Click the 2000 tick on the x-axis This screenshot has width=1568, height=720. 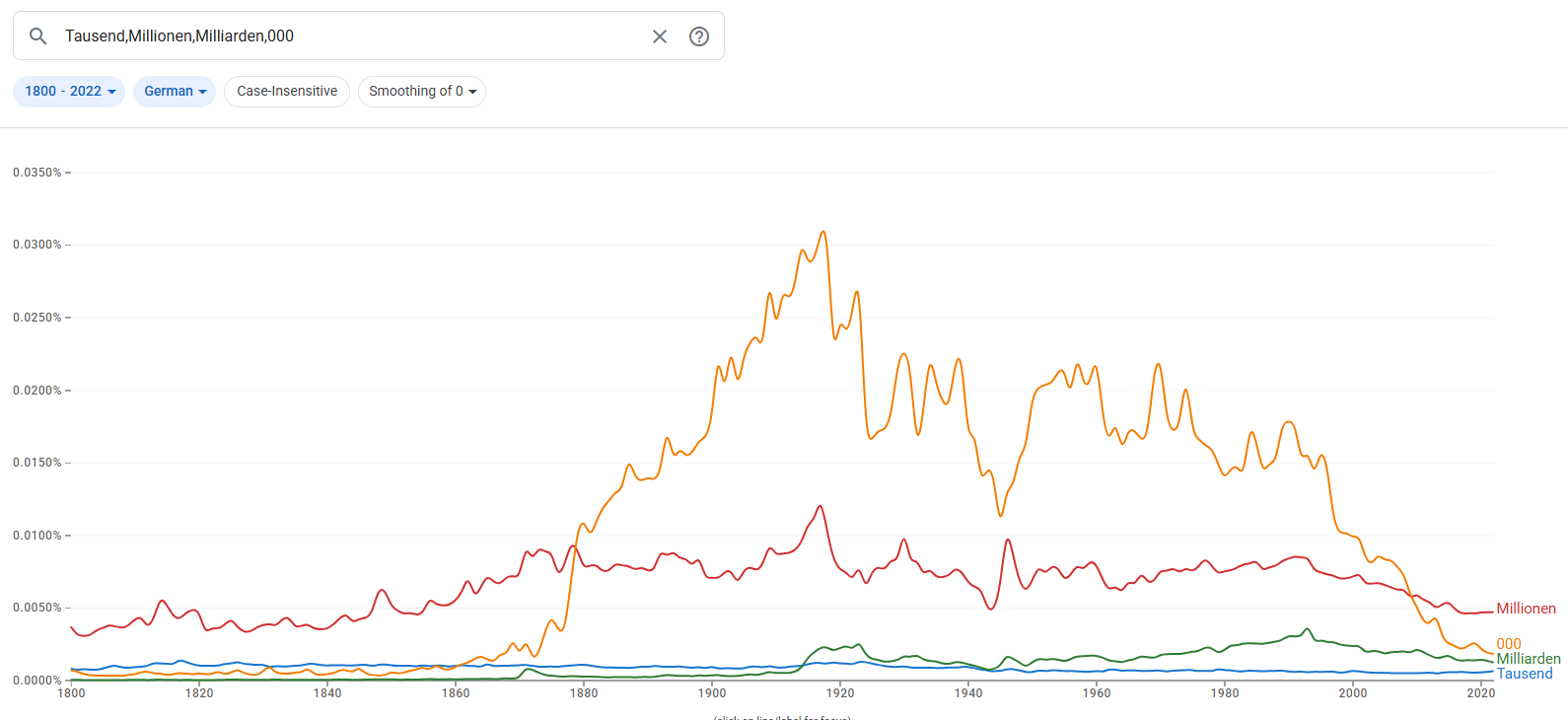point(1353,692)
